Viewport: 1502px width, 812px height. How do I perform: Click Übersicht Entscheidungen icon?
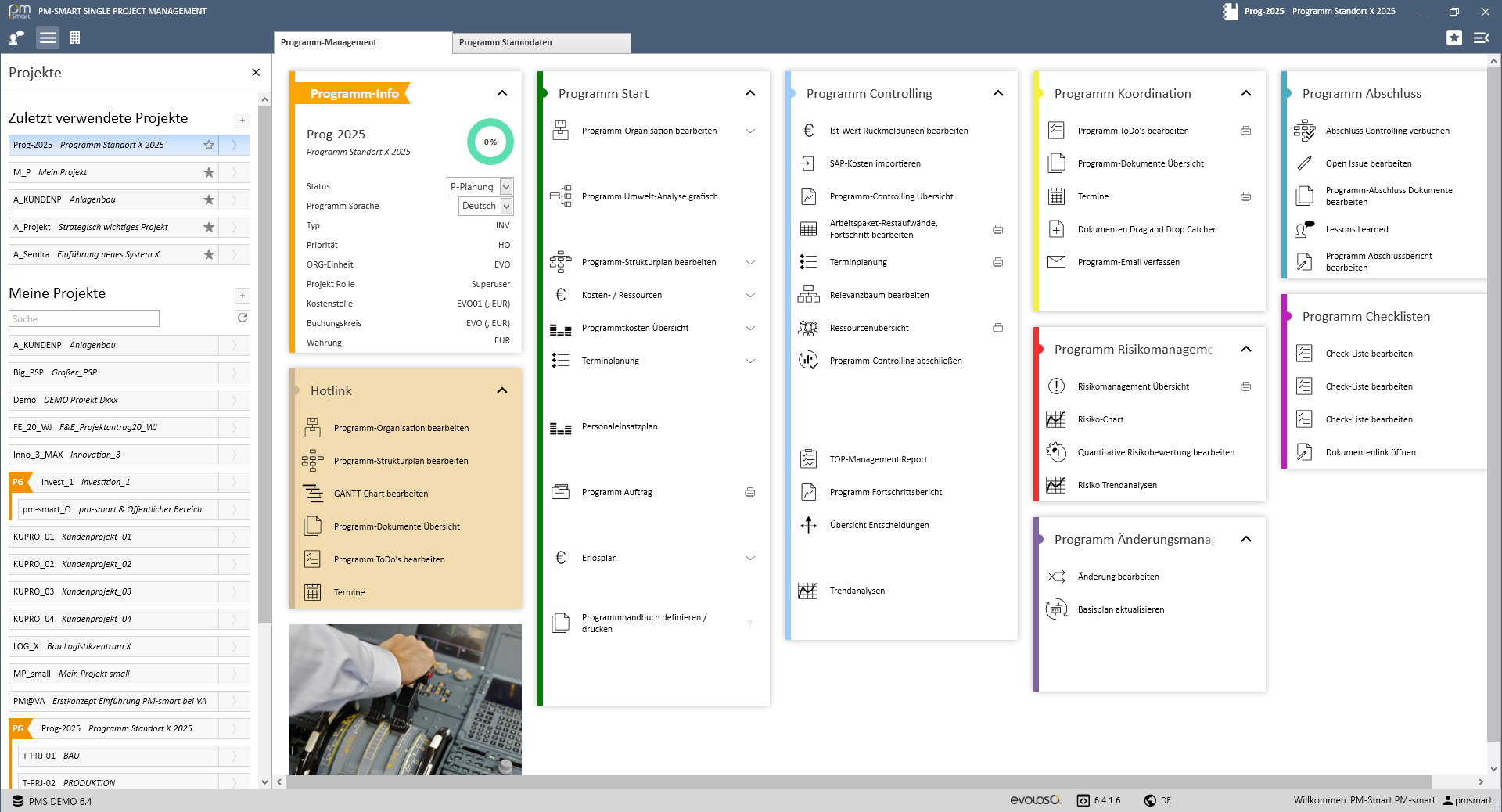[808, 525]
